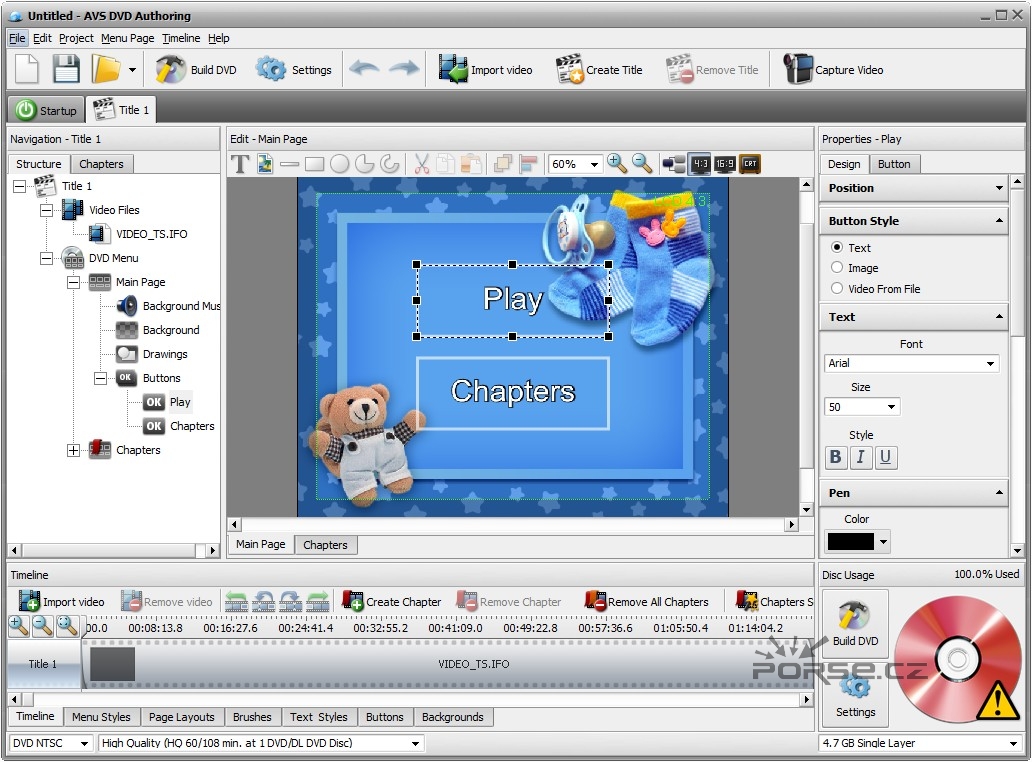1032x762 pixels.
Task: Select the Text tool in the editor toolbar
Action: (239, 164)
